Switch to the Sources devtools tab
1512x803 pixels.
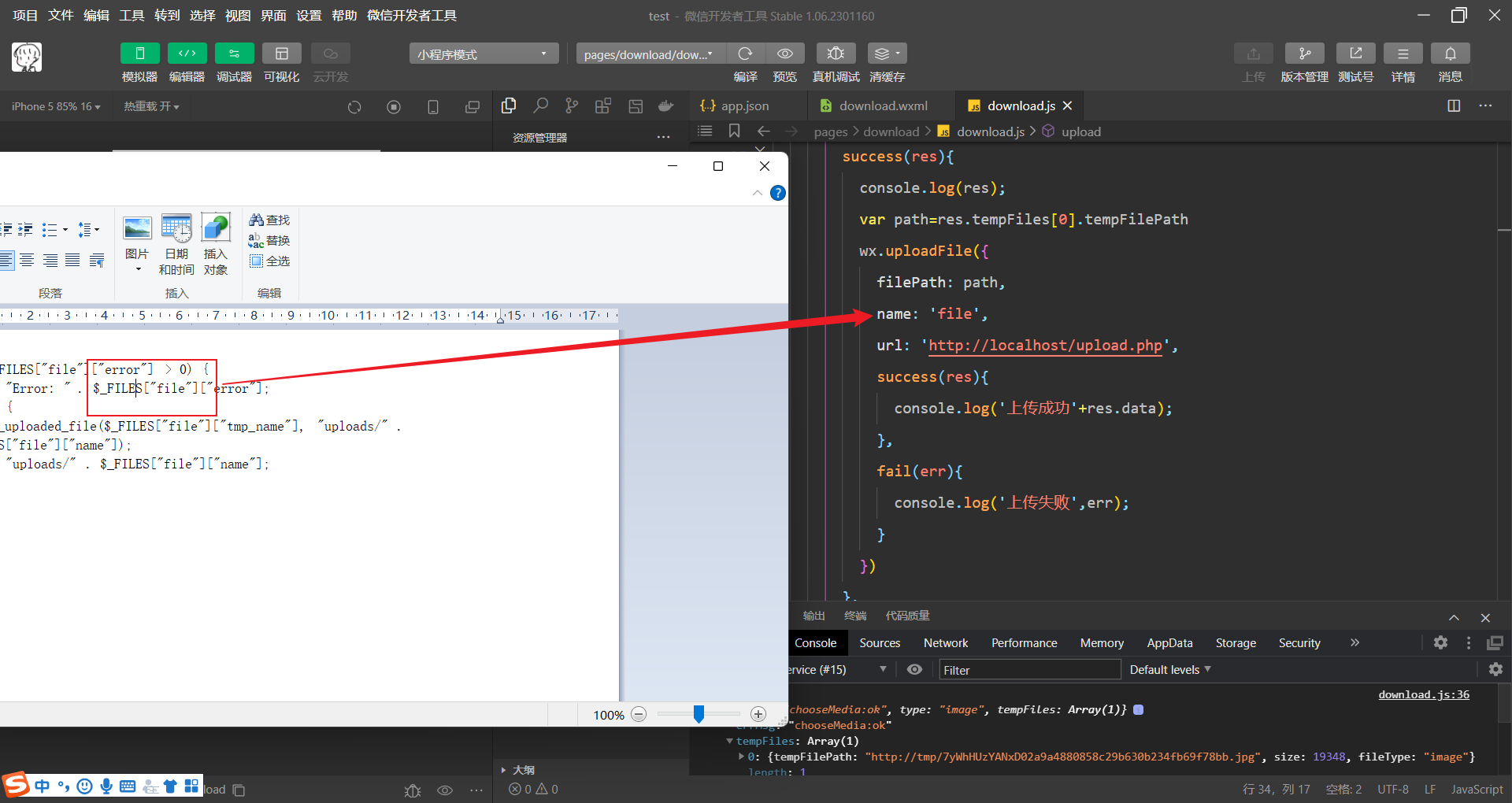click(880, 642)
